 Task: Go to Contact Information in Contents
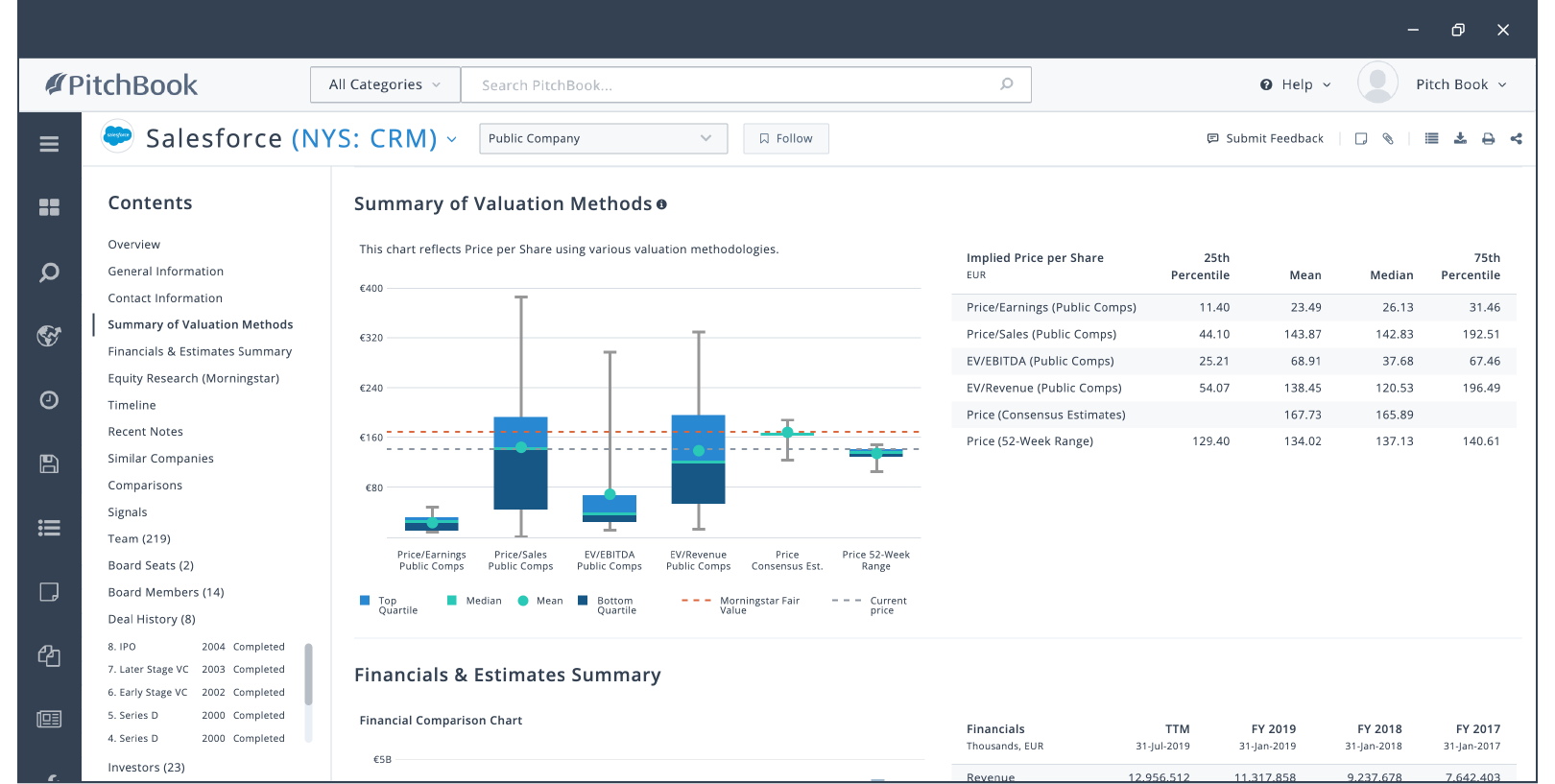coord(165,298)
